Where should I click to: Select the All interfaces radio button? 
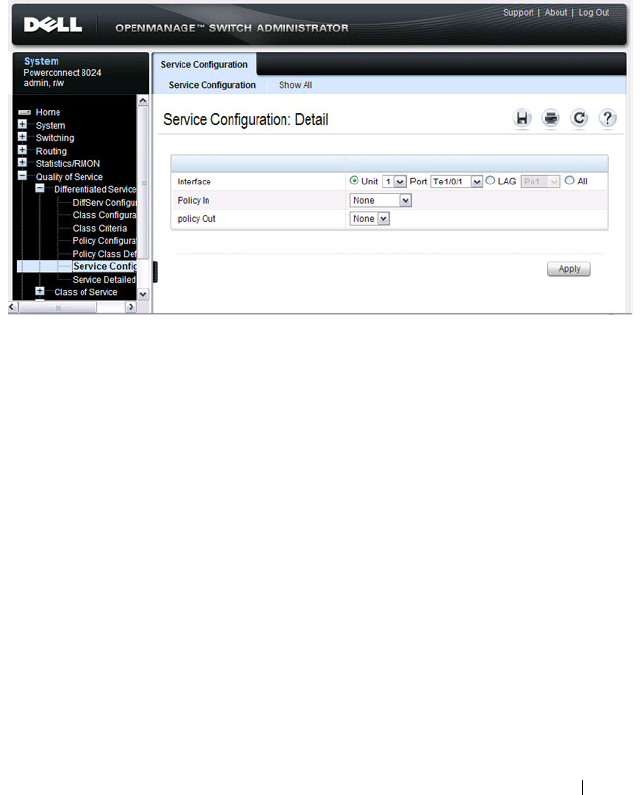569,180
